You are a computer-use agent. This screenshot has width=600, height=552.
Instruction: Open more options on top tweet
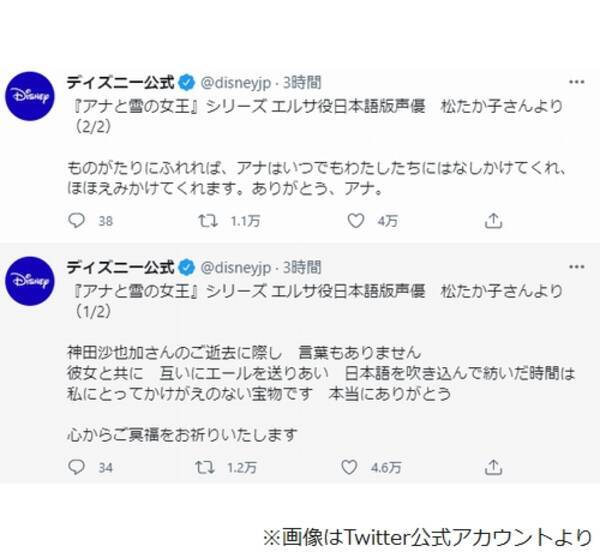coord(575,81)
